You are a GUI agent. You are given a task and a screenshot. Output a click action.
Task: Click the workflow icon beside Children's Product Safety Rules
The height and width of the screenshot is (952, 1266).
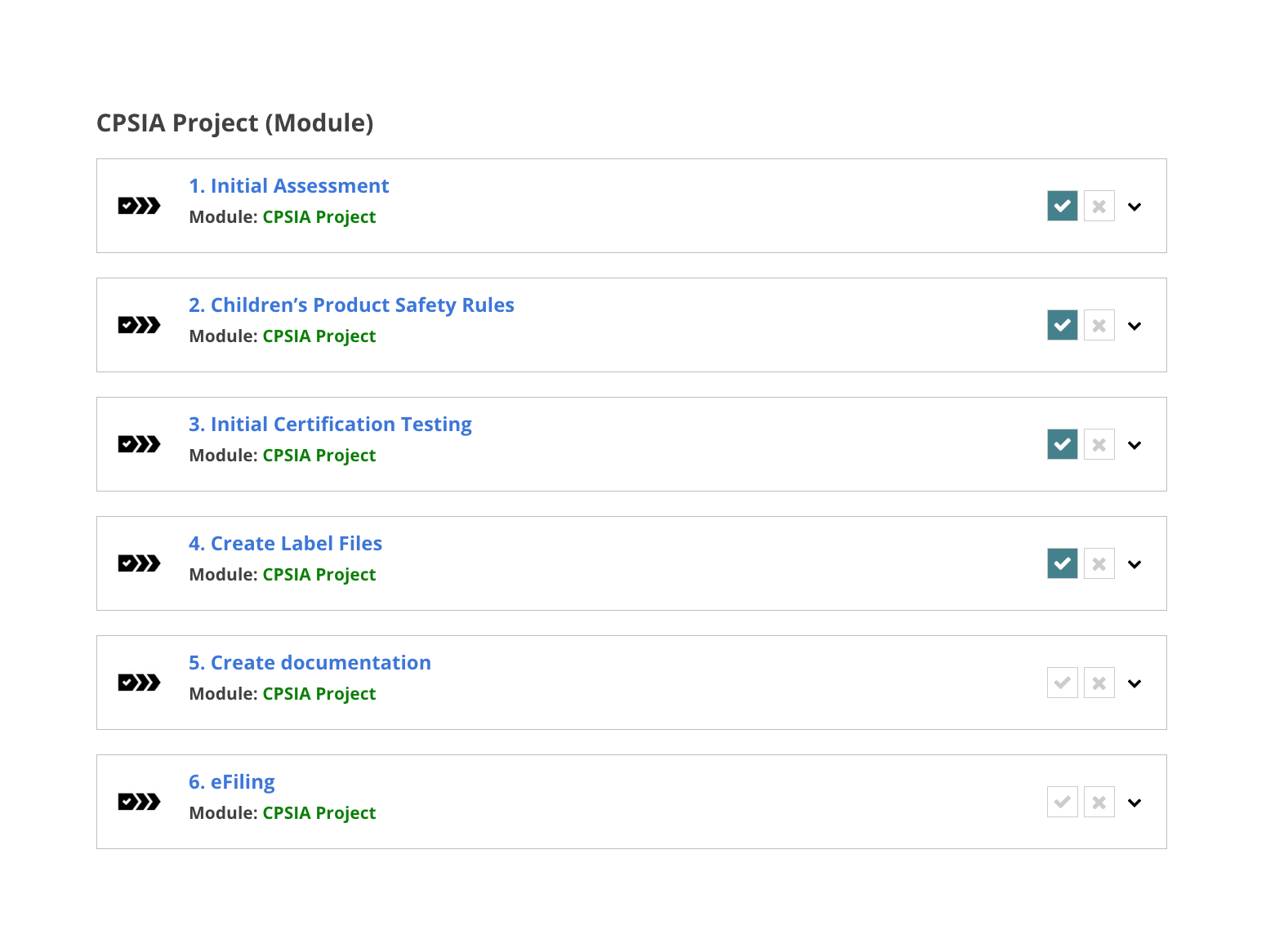[139, 325]
